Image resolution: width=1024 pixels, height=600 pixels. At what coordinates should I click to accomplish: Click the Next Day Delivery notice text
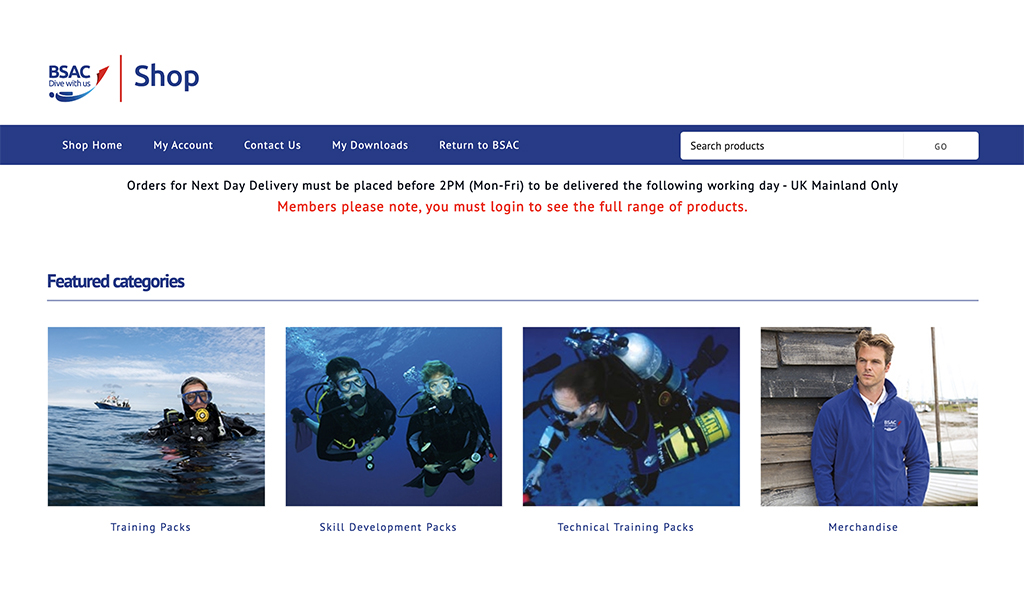pos(512,185)
